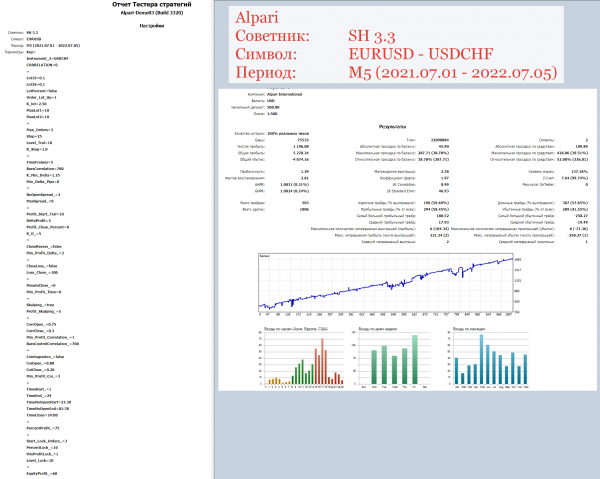The image size is (600, 479).
Task: Click the 'TimeEnd_=24' parameter line
Action: tap(39, 396)
